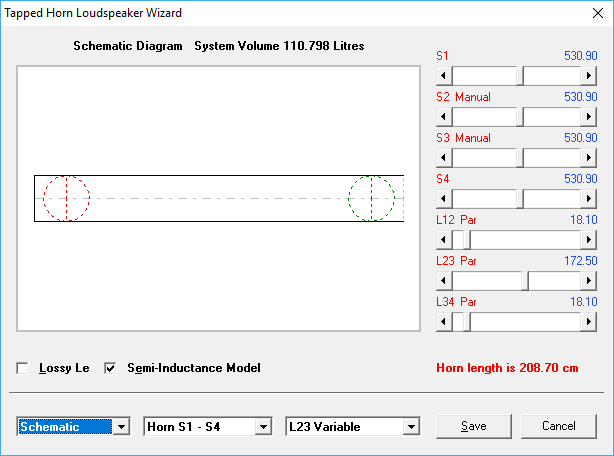Click the L23 Par slider thumb
Screen dimensions: 614x456
pyautogui.click(x=524, y=281)
